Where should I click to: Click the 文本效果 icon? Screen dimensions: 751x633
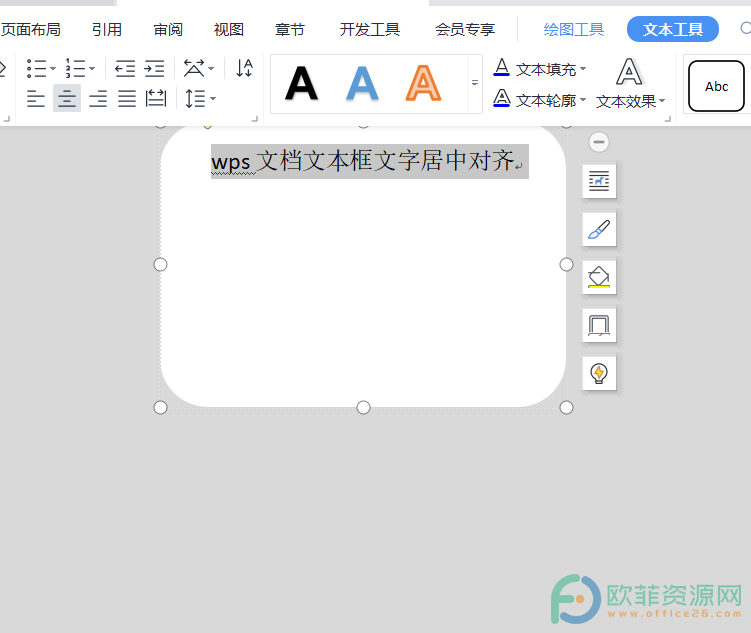coord(629,73)
